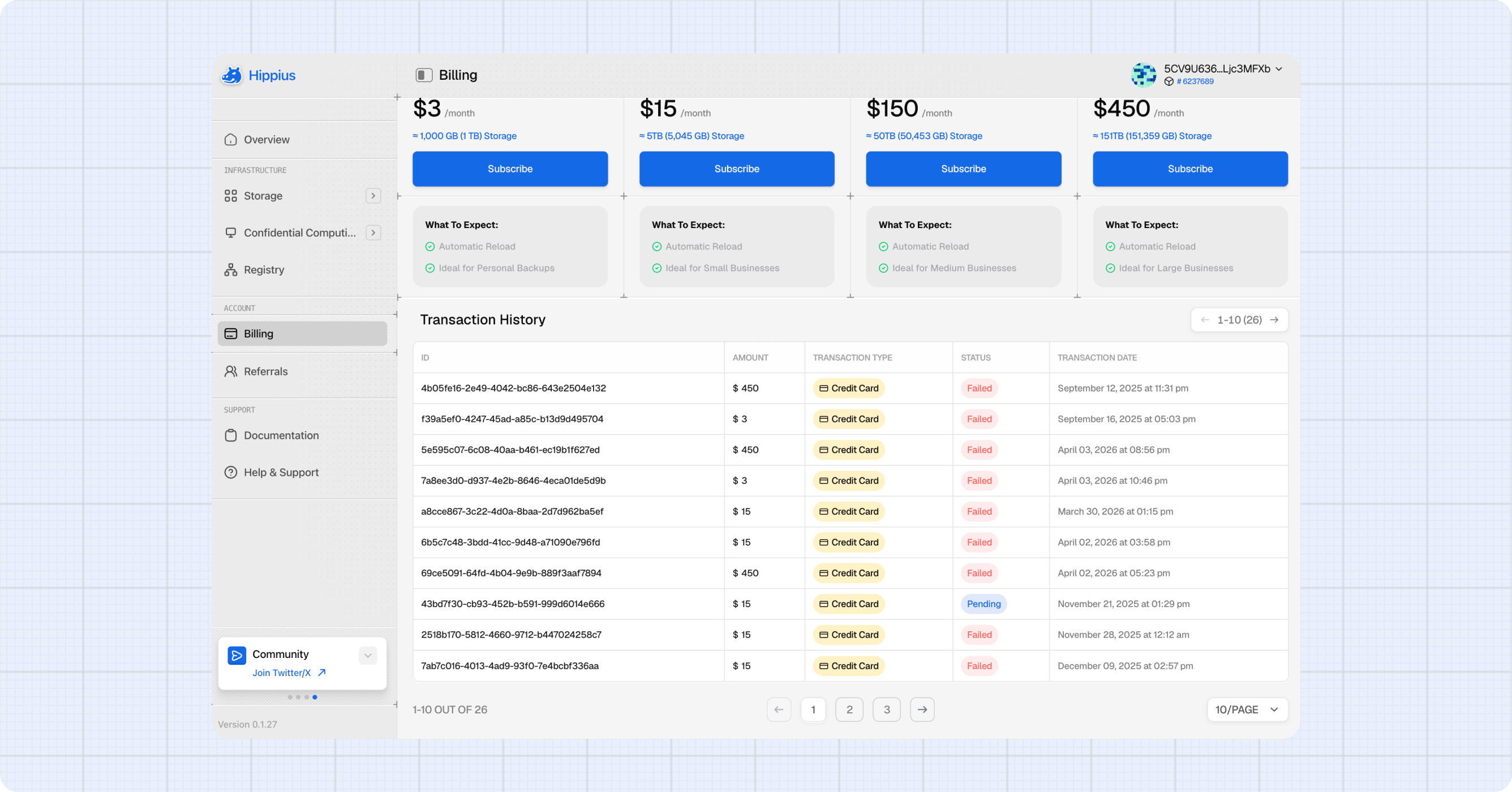Click the Pending status badge for transaction 43bd7f30
This screenshot has height=792, width=1512.
coord(983,604)
